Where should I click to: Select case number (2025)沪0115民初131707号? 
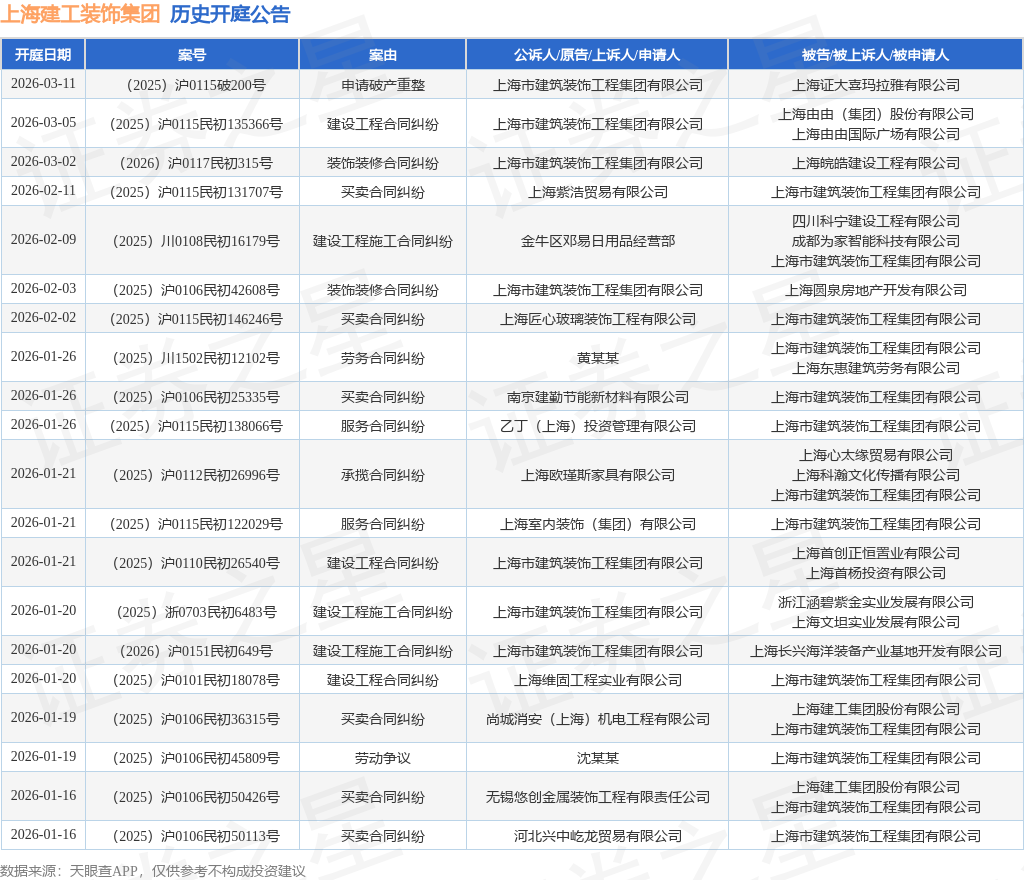pyautogui.click(x=196, y=192)
